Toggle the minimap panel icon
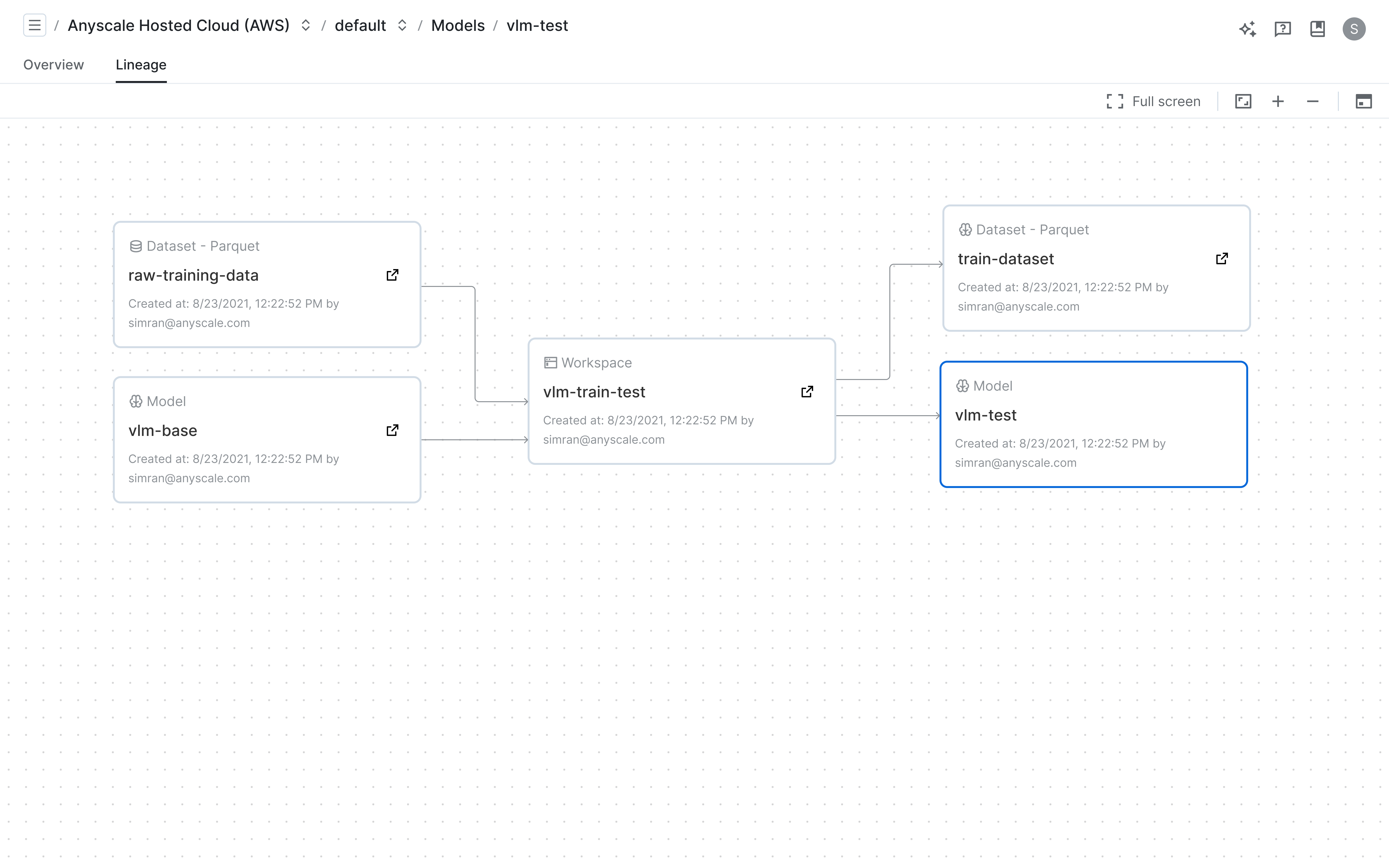This screenshot has height=868, width=1389. pyautogui.click(x=1364, y=102)
